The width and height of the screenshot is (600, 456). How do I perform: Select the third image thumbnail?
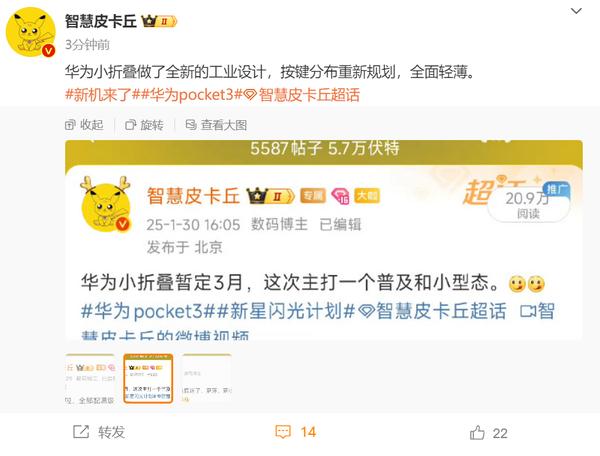coord(207,379)
